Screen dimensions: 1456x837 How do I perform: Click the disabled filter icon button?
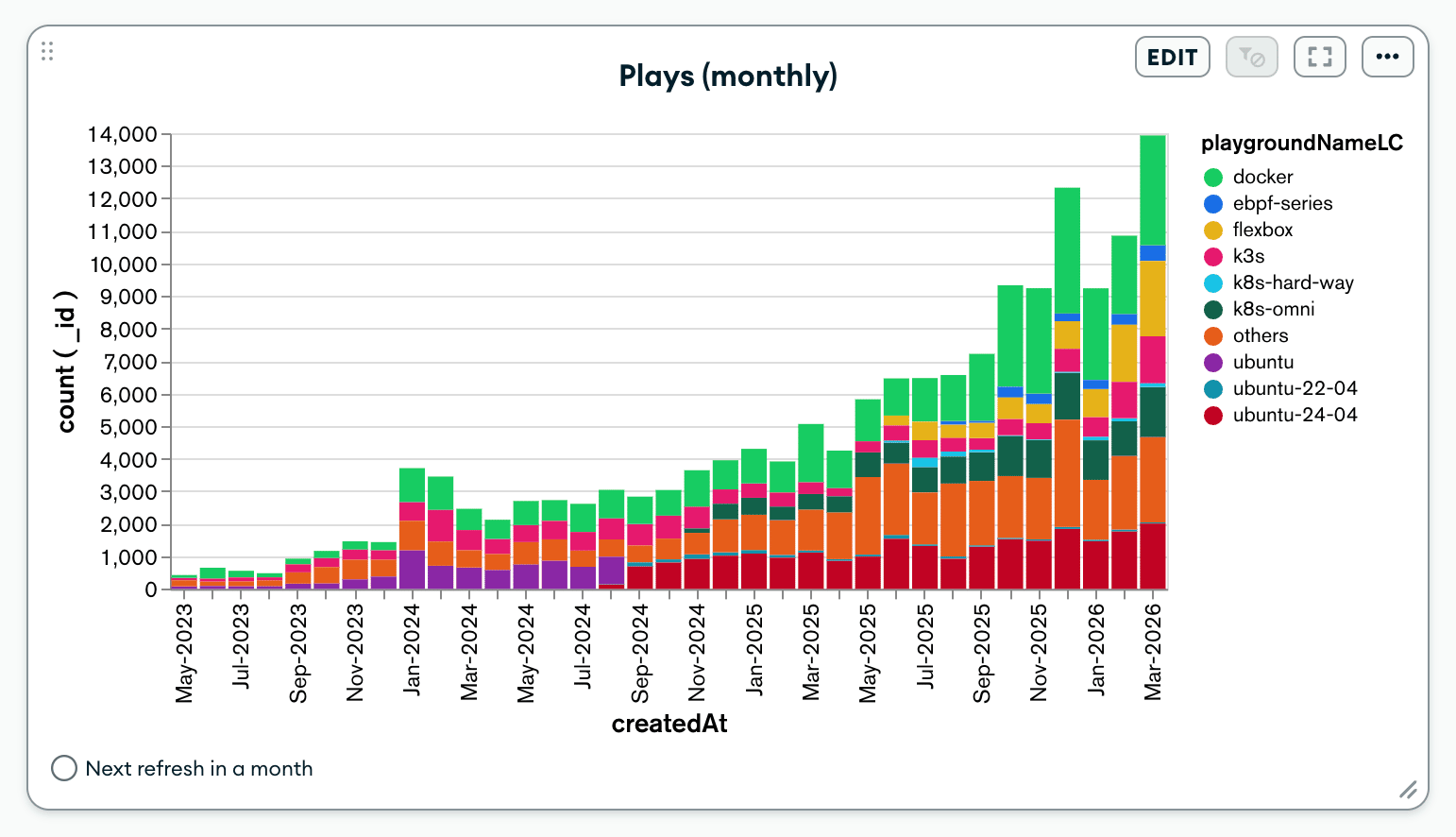coord(1251,58)
